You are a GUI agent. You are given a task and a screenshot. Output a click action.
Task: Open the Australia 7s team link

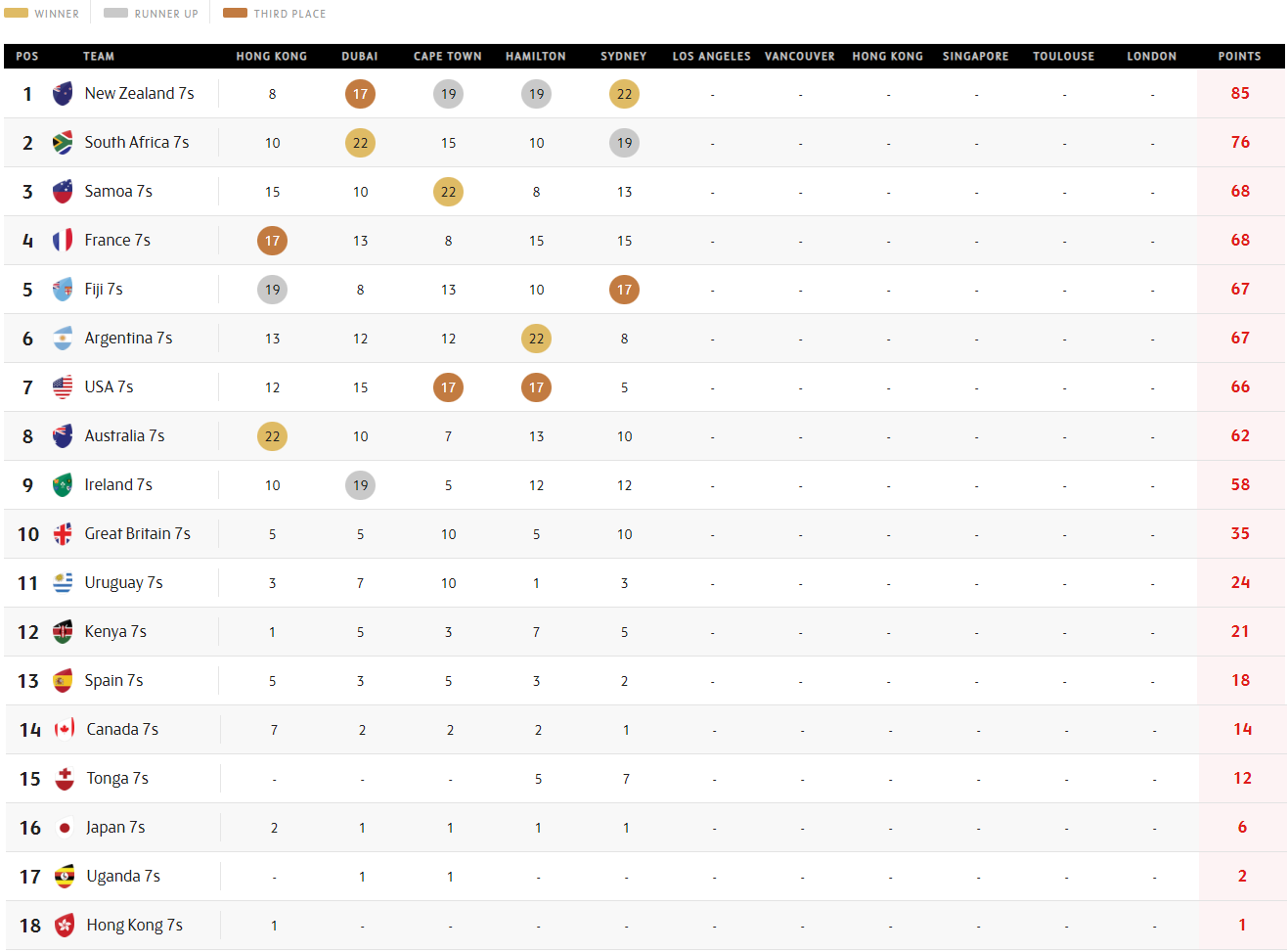(124, 436)
